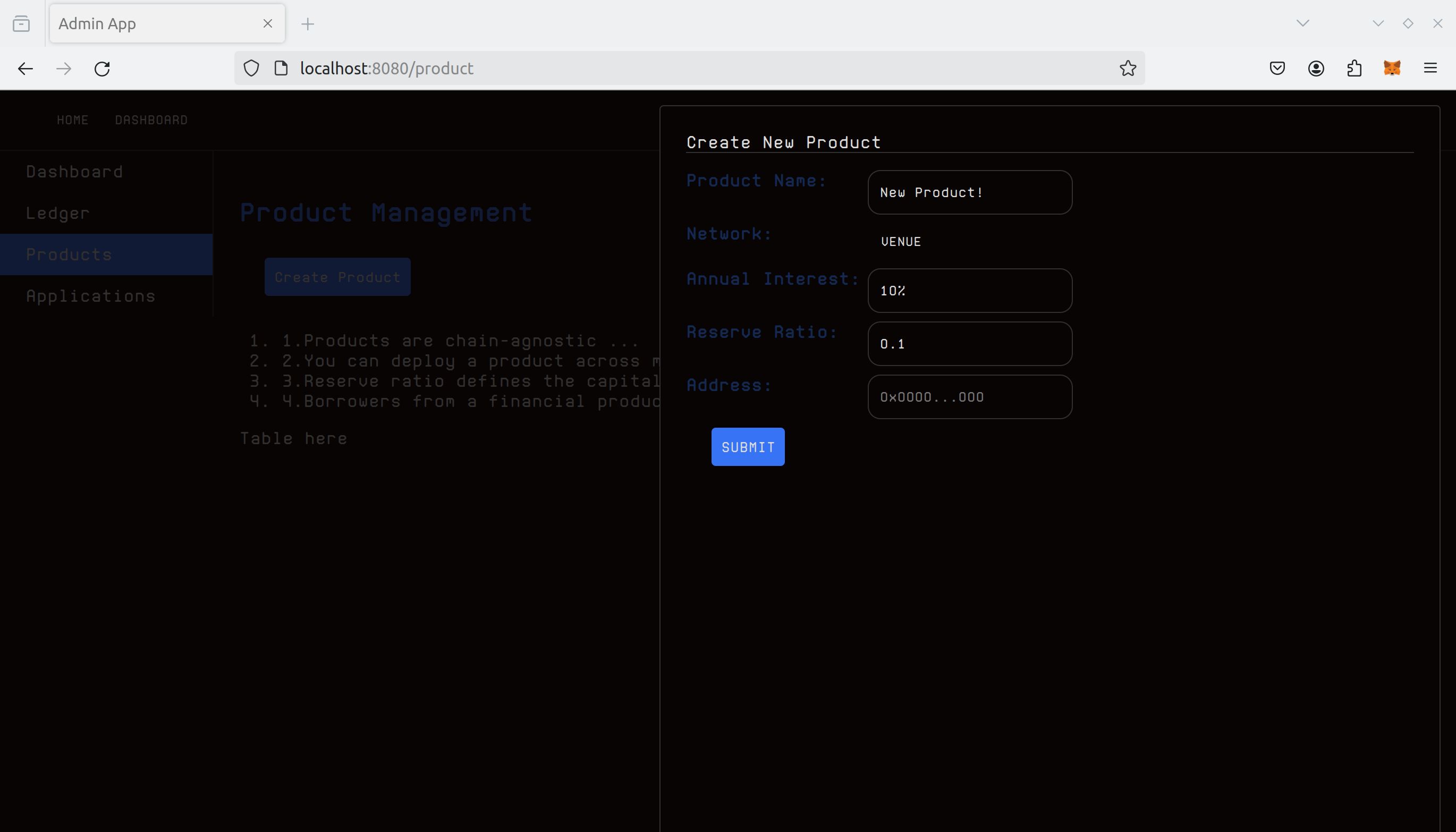
Task: Click 'Reserve ratio defines the capital' item
Action: click(471, 381)
